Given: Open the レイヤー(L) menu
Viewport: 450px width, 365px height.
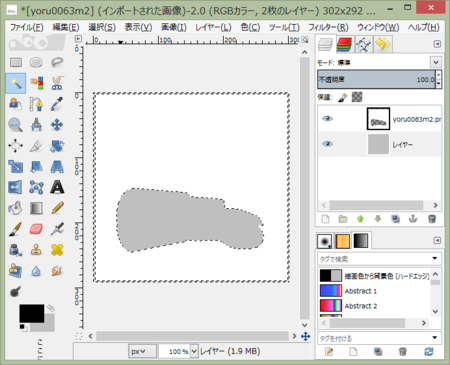Looking at the screenshot, I should (x=213, y=27).
